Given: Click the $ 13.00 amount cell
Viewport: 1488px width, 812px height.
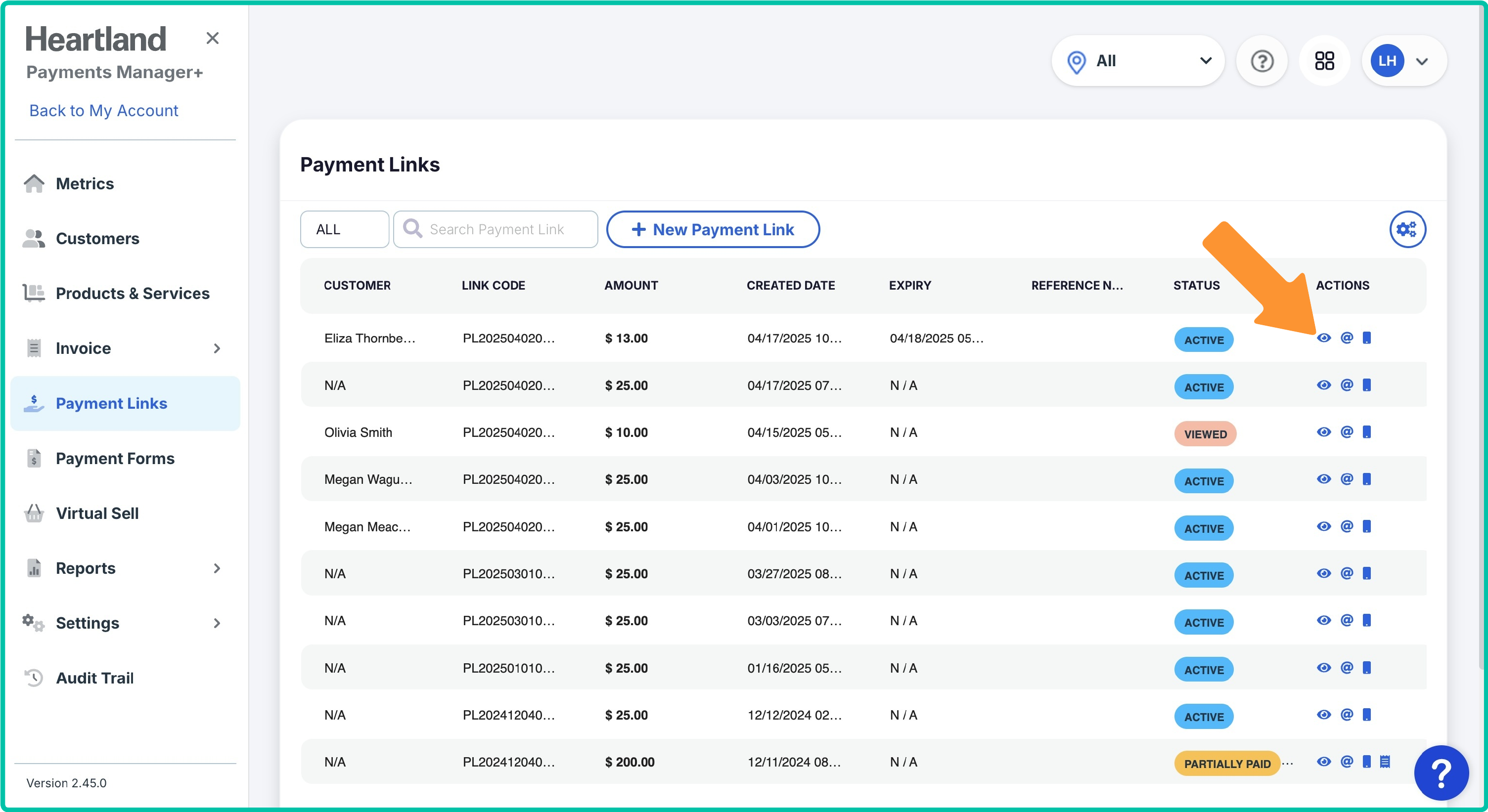Looking at the screenshot, I should coord(626,338).
